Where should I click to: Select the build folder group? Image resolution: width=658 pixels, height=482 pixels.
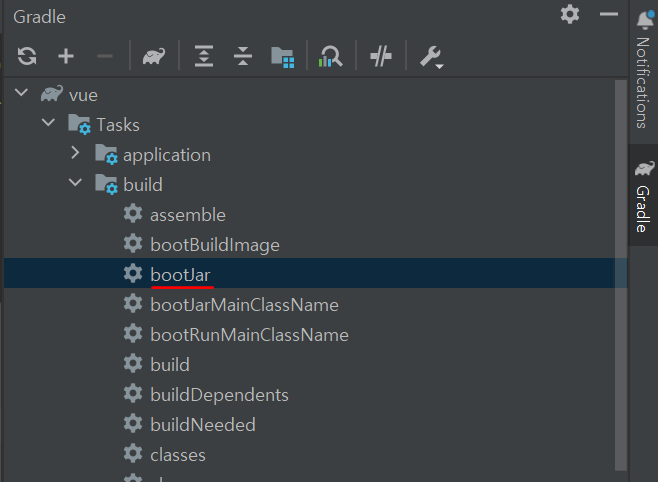point(309,185)
